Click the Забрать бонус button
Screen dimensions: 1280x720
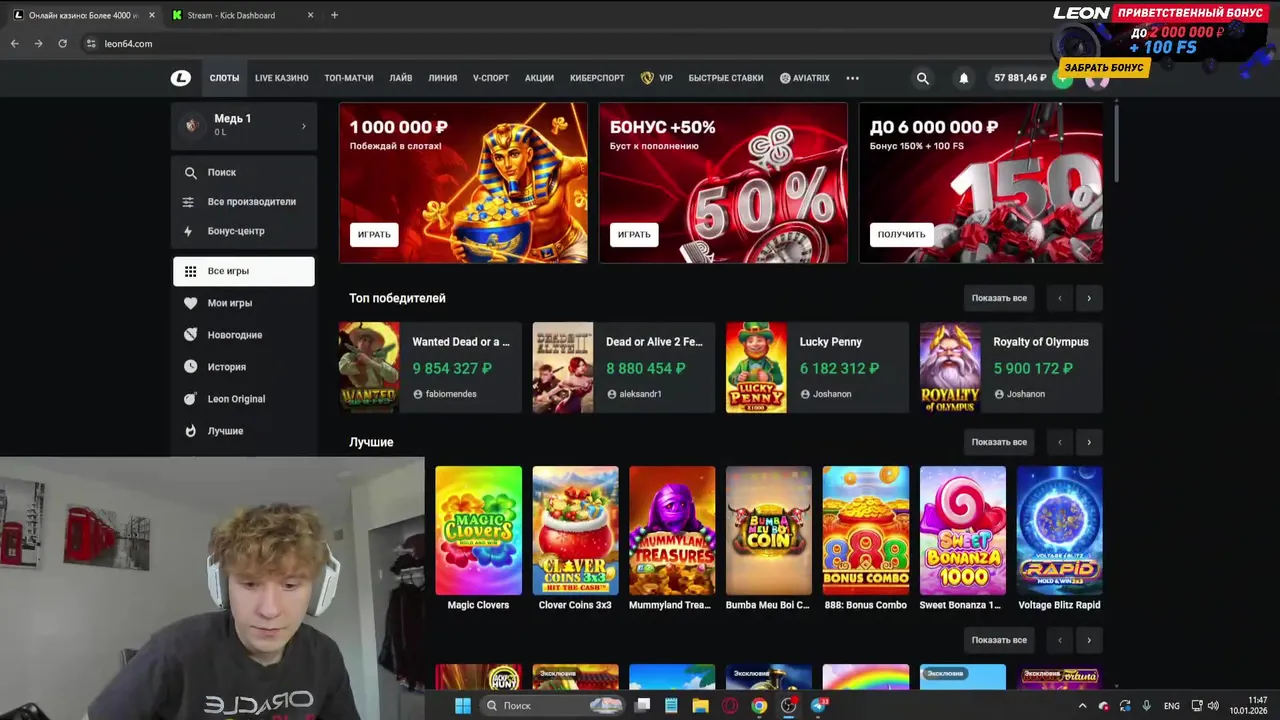tap(1104, 67)
